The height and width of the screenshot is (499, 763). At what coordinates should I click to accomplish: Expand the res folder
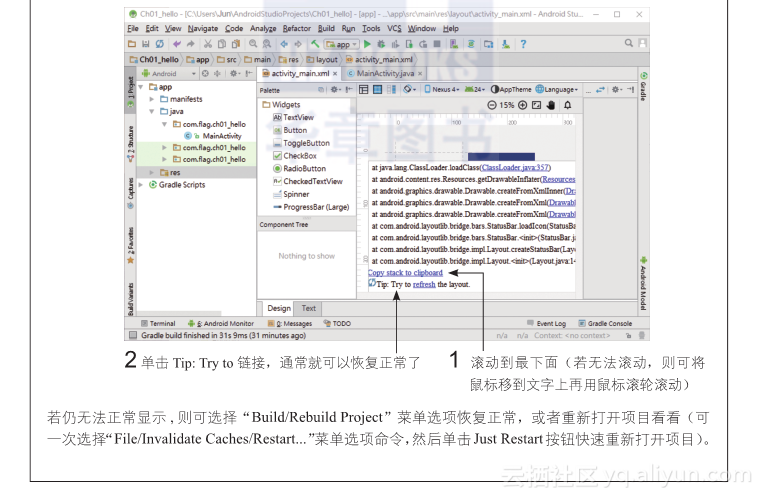click(152, 173)
